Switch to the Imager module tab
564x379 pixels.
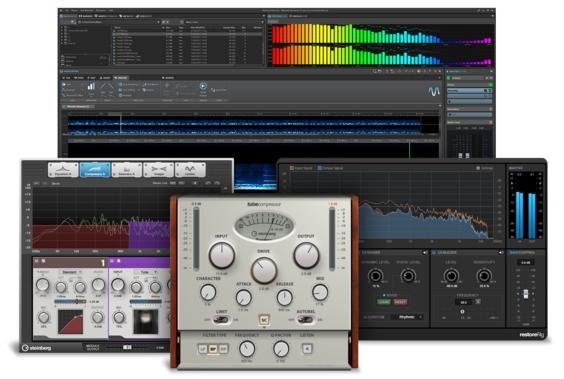tap(158, 169)
